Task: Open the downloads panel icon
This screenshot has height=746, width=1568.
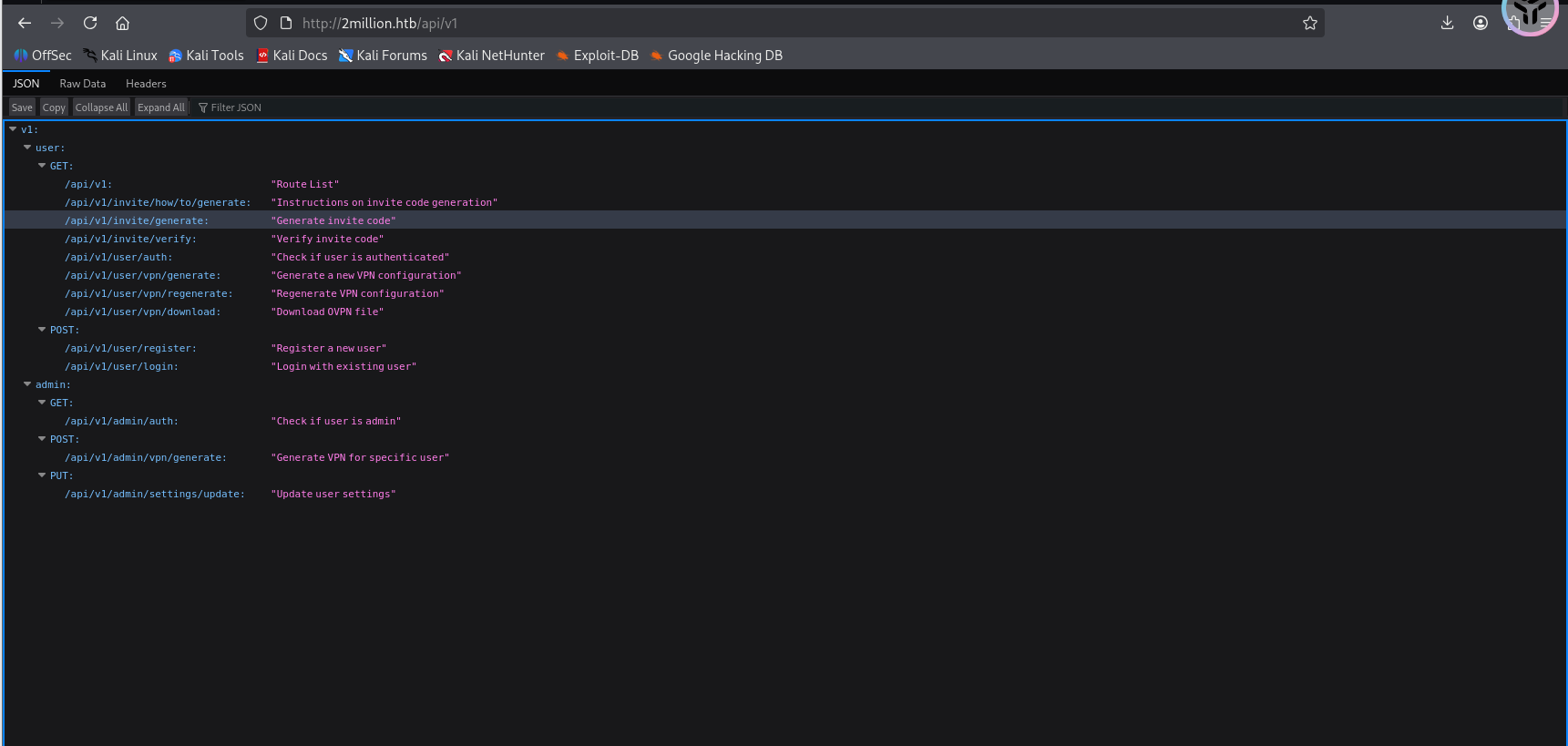Action: (x=1447, y=23)
